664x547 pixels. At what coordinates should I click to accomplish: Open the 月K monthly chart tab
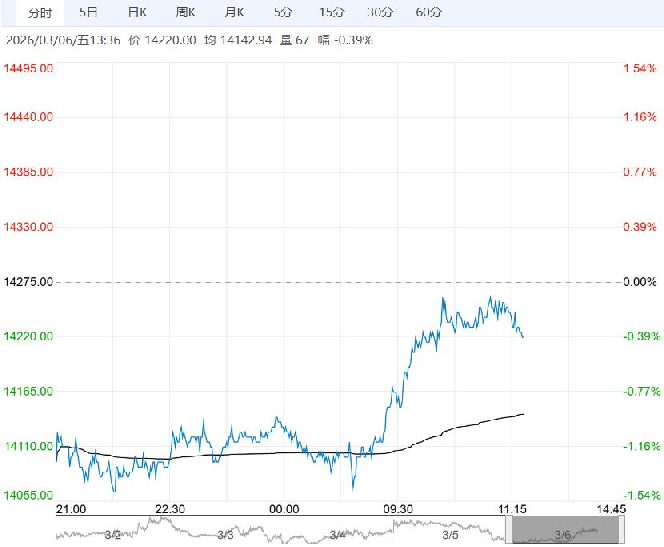click(236, 13)
